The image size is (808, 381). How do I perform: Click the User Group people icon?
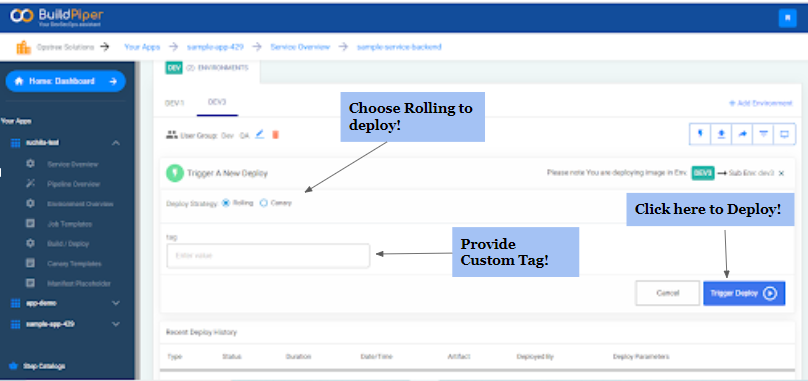coord(171,135)
